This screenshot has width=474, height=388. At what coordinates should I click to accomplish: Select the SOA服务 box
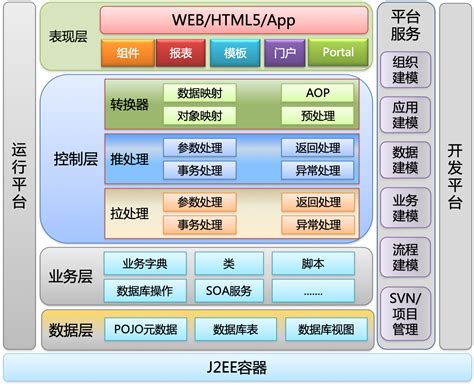click(229, 291)
